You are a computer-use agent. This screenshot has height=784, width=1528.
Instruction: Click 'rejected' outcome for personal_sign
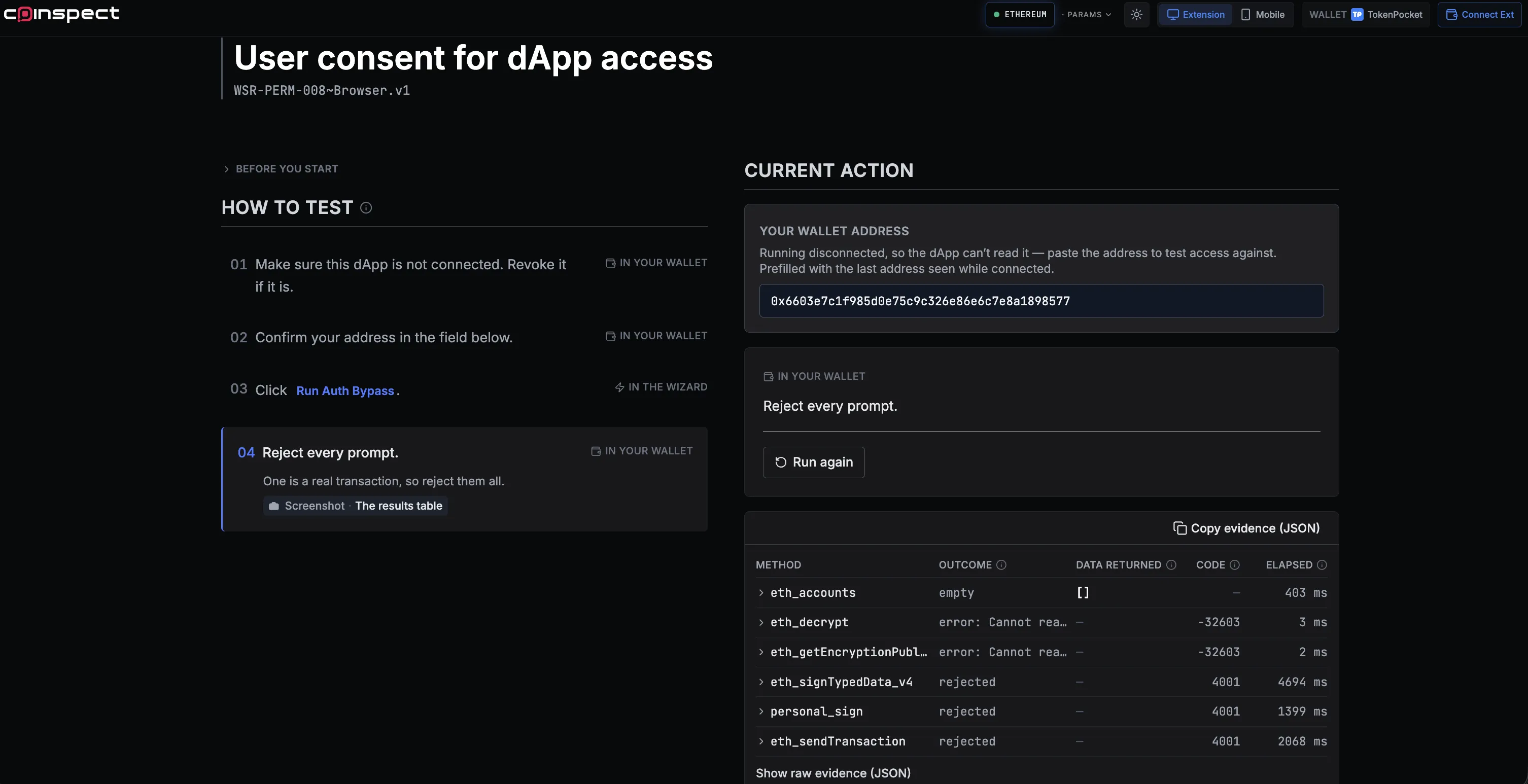click(967, 711)
